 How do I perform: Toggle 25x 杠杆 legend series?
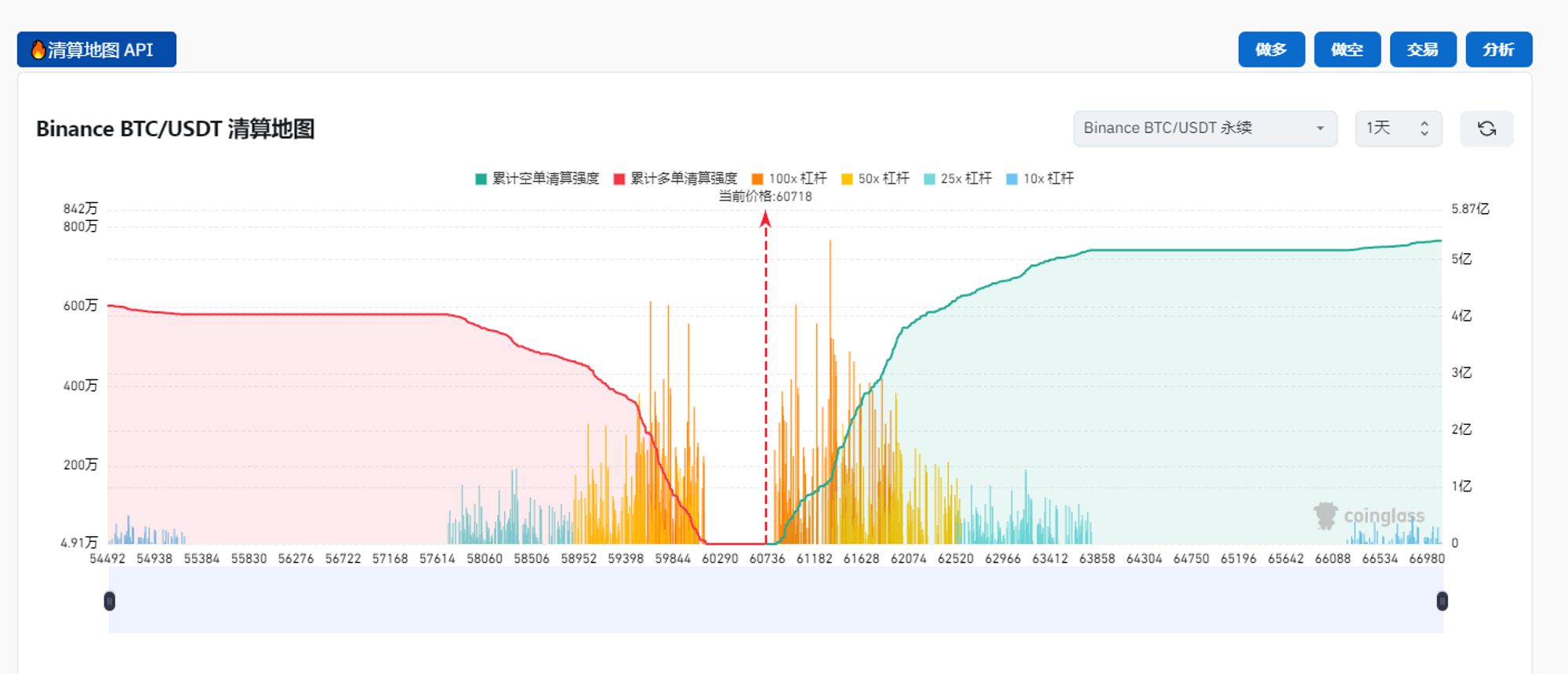957,179
